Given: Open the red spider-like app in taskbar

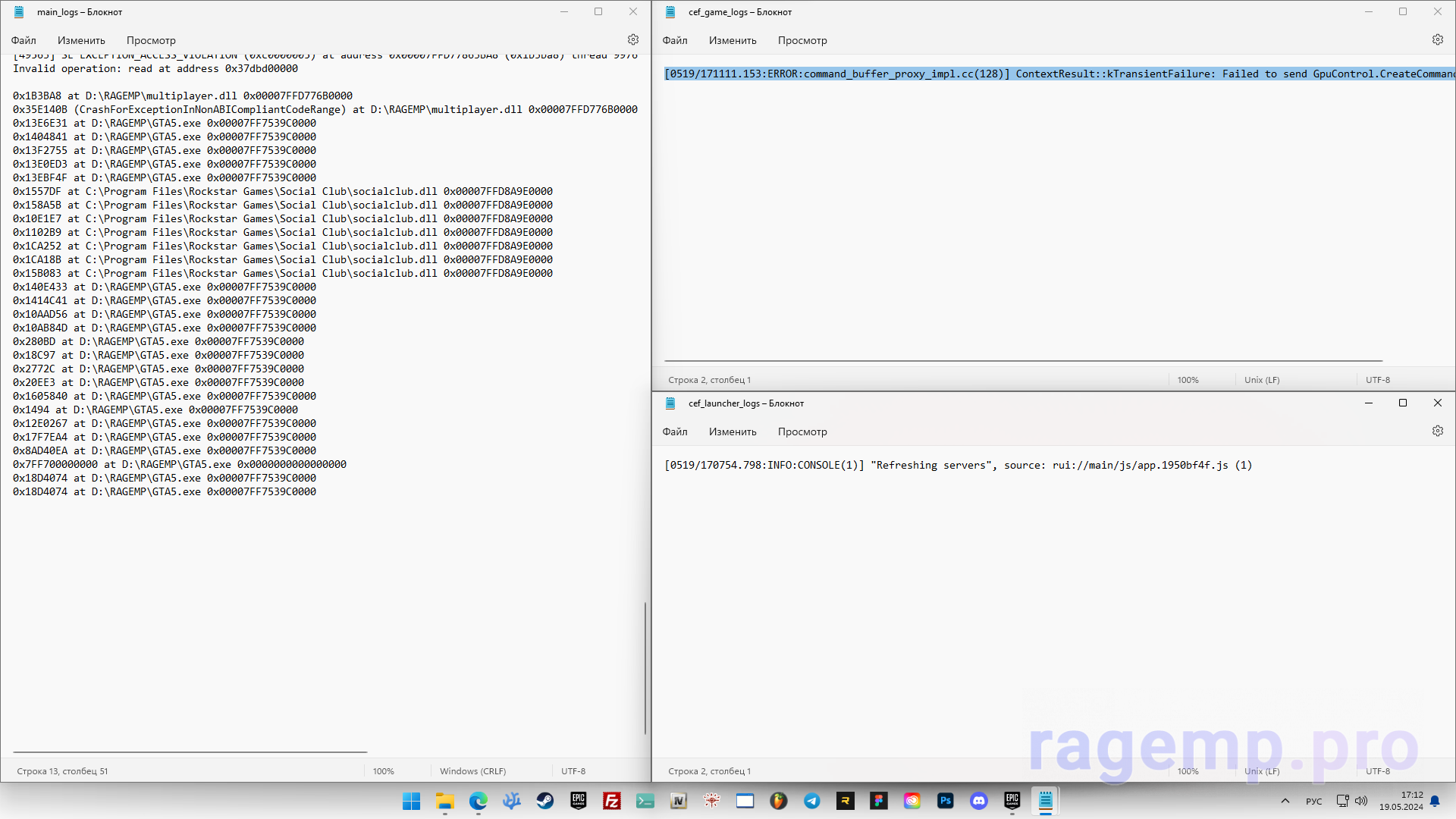Looking at the screenshot, I should pyautogui.click(x=712, y=801).
